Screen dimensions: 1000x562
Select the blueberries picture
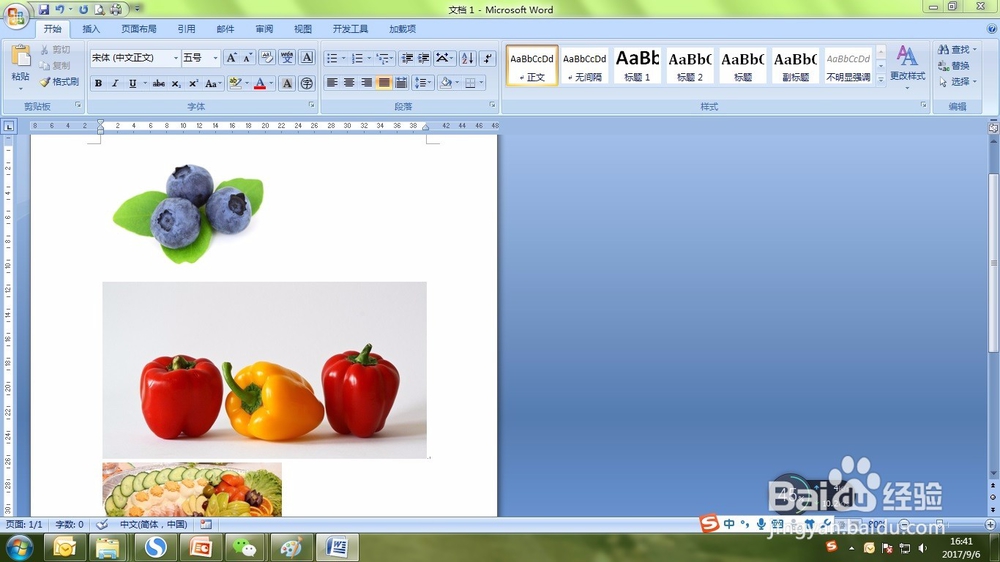188,212
